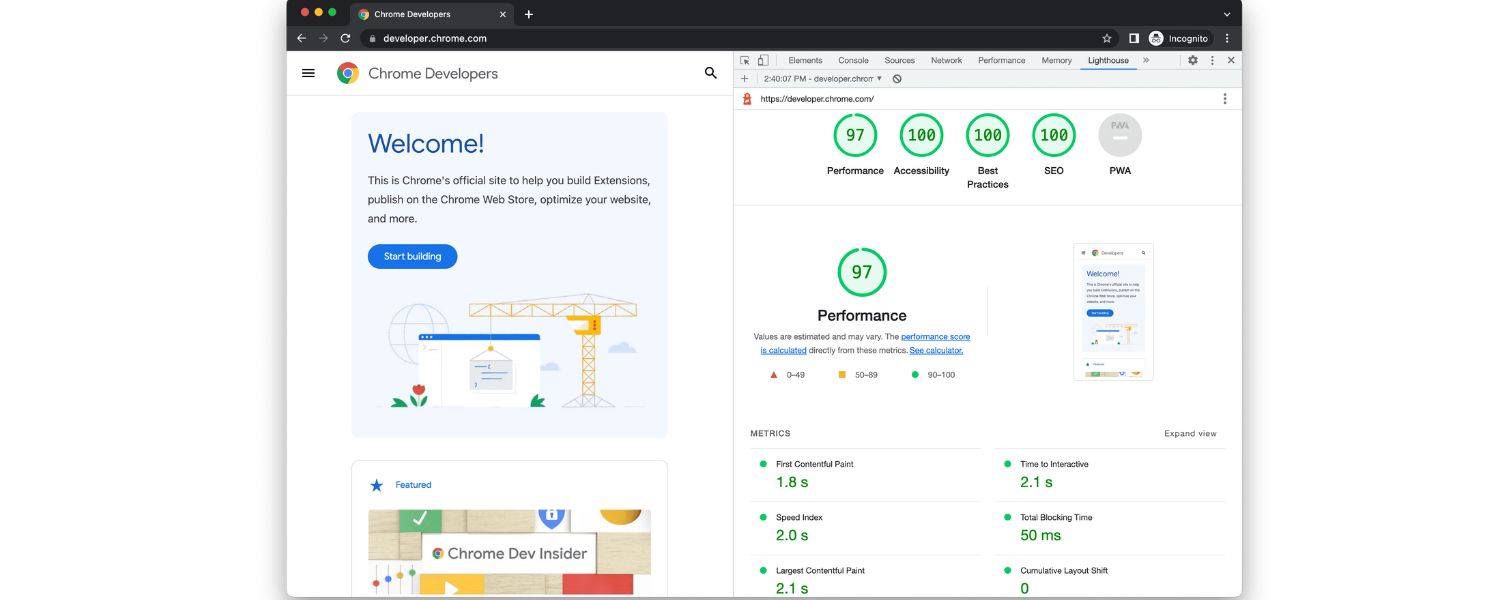Open the report selector dropdown
1500x600 pixels.
823,78
